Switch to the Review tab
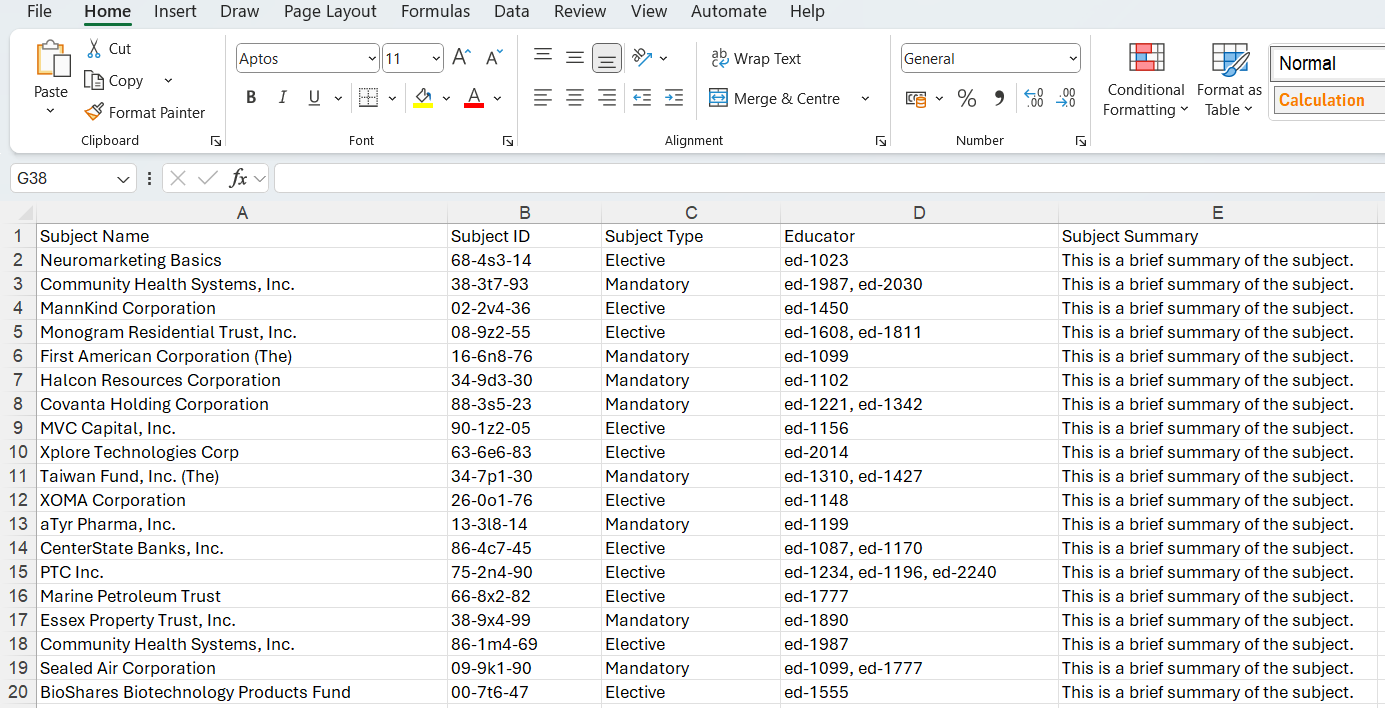 580,12
